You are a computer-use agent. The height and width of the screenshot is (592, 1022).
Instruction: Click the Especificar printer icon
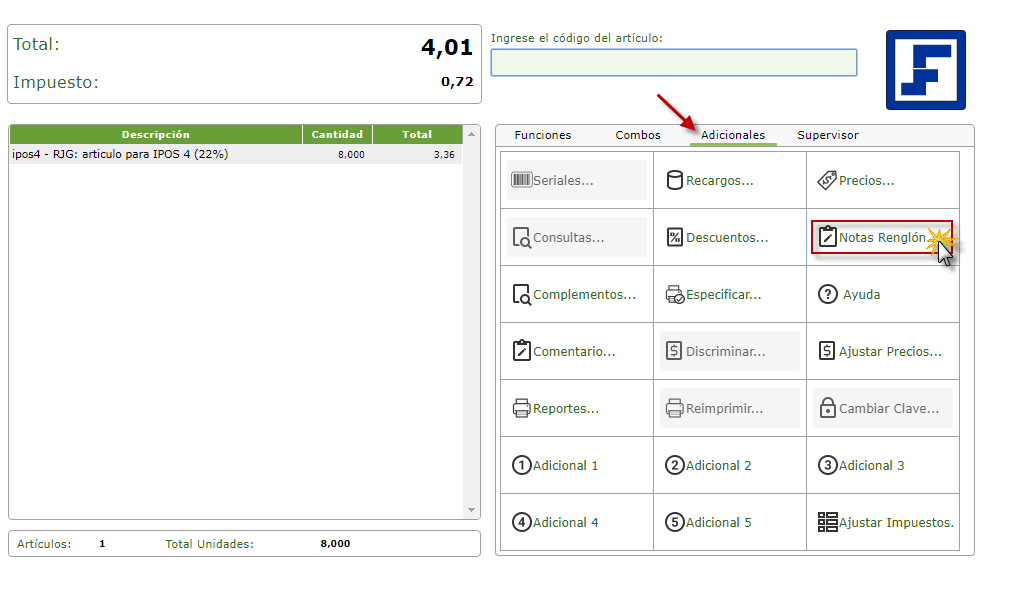675,295
